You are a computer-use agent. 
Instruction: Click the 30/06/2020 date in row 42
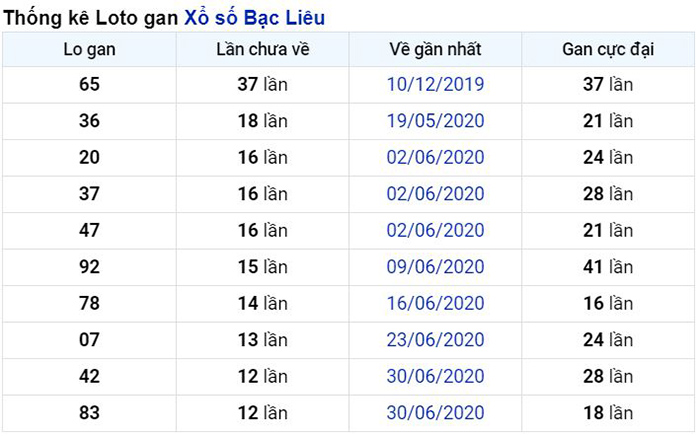pos(435,377)
